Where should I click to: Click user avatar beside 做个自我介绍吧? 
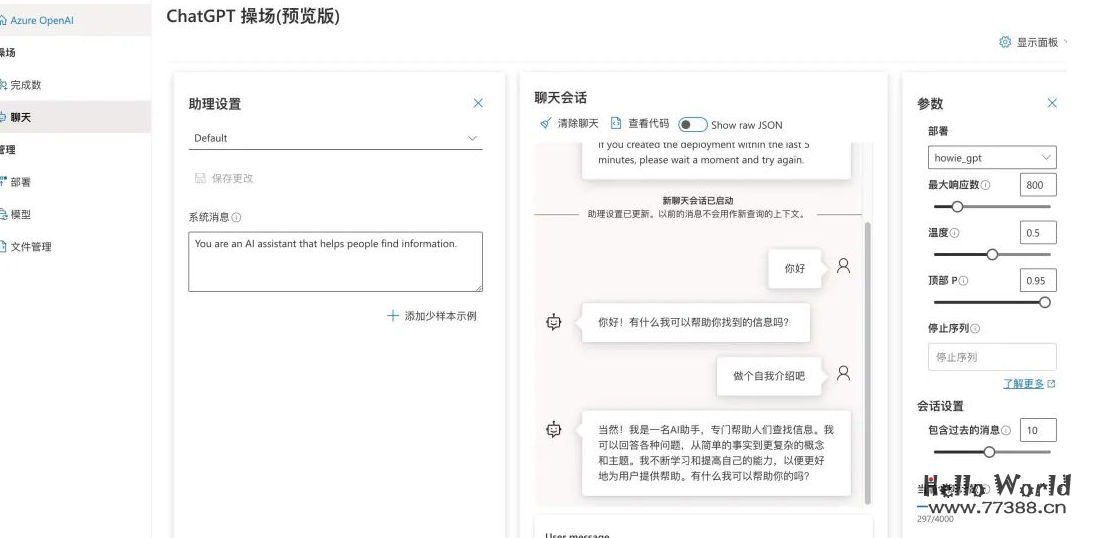pyautogui.click(x=843, y=373)
